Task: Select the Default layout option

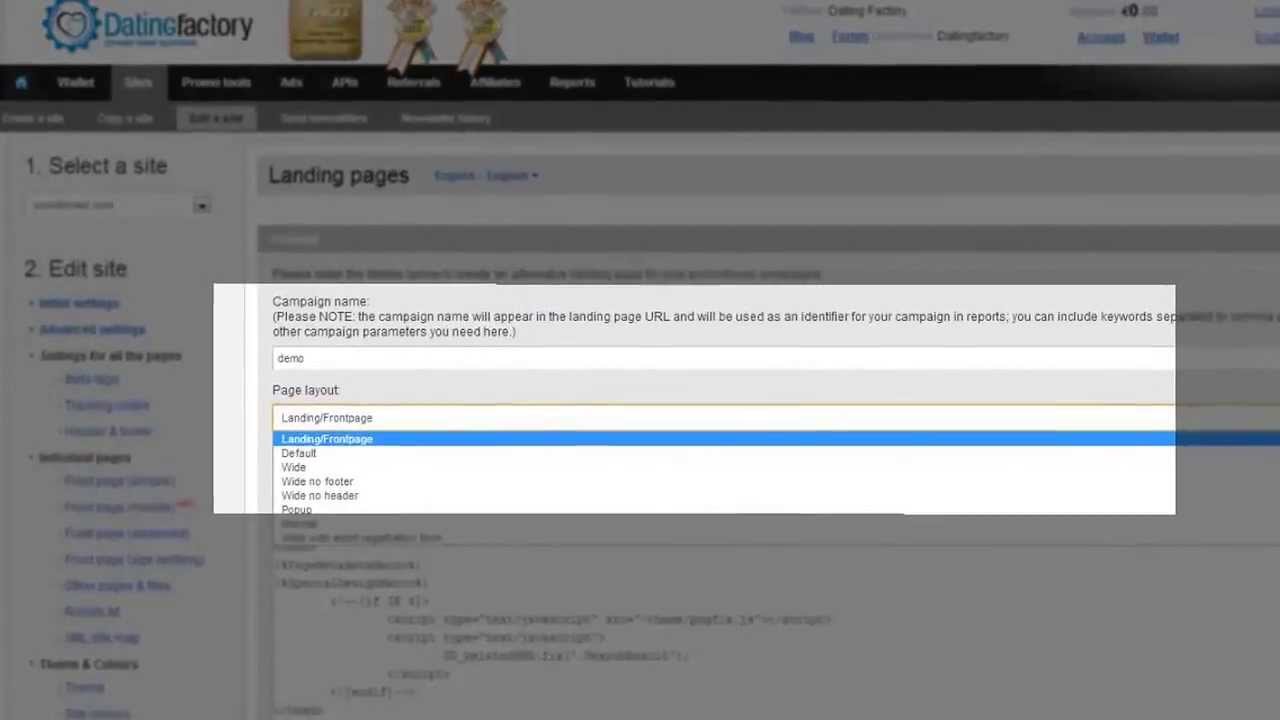Action: pyautogui.click(x=298, y=453)
